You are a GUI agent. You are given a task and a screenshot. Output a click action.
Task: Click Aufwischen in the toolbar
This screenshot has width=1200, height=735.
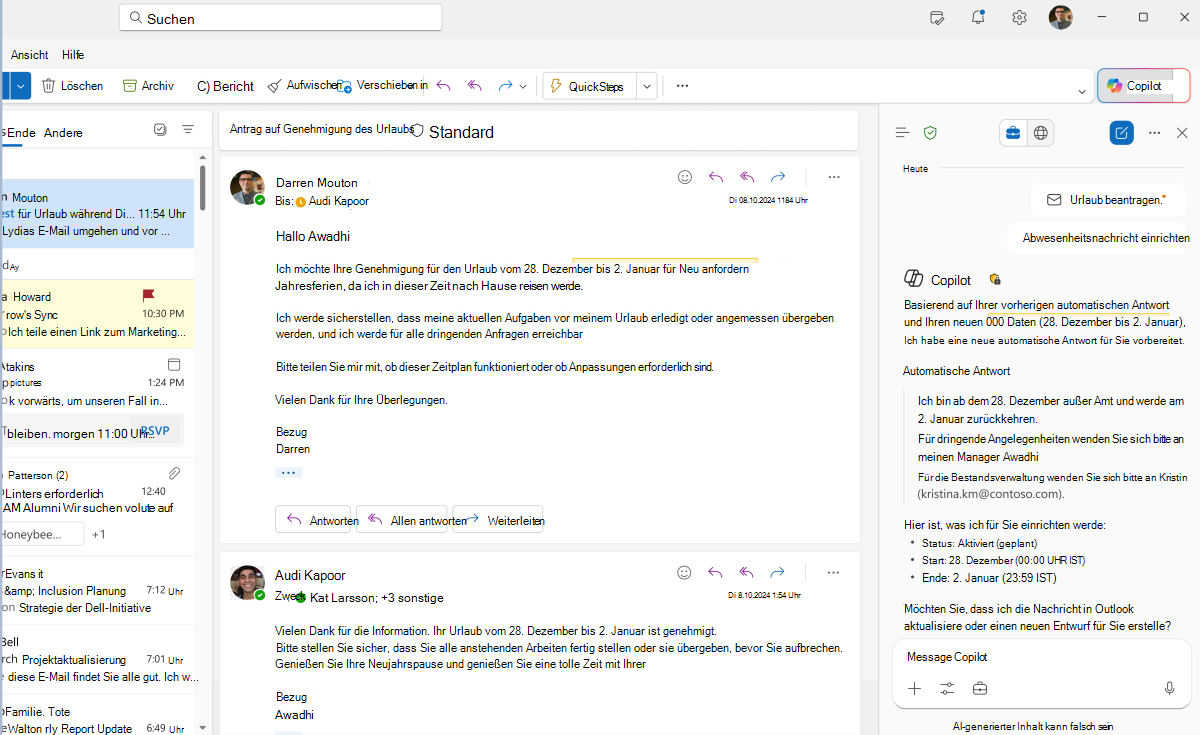[x=303, y=86]
